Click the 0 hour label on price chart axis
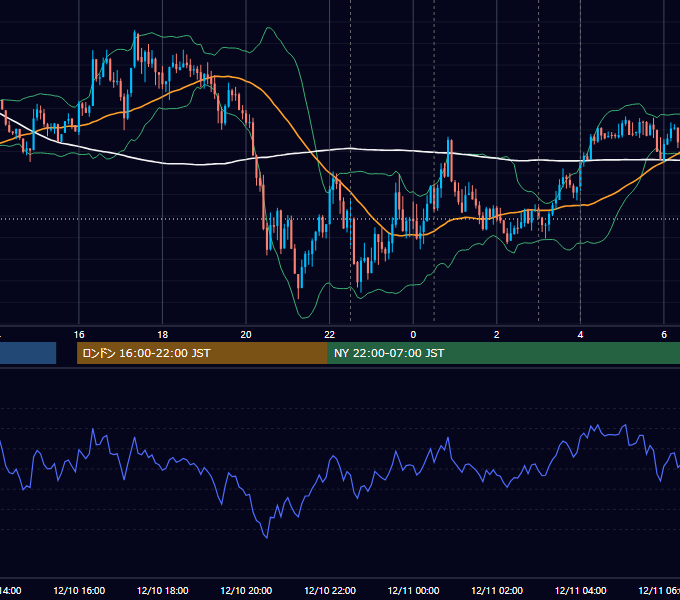This screenshot has width=680, height=600. 413,335
